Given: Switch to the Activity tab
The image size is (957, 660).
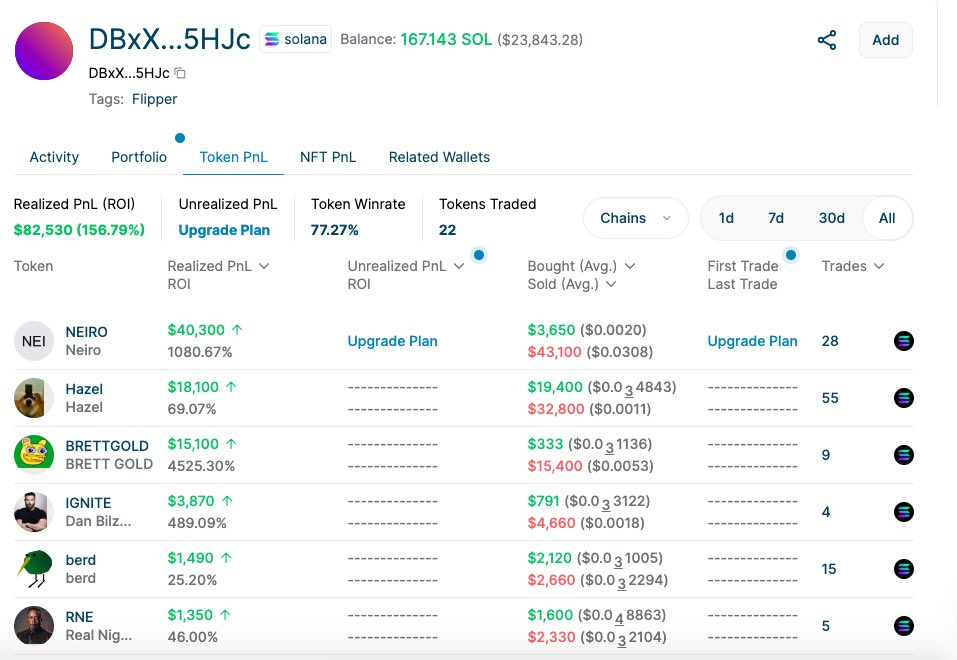Looking at the screenshot, I should [x=54, y=157].
